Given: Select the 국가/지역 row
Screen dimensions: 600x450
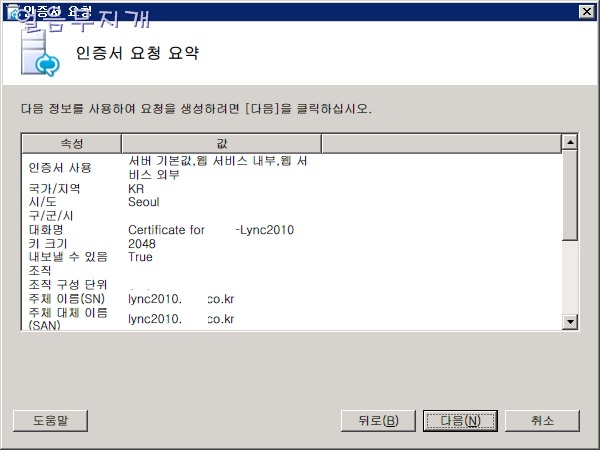Looking at the screenshot, I should point(292,188).
